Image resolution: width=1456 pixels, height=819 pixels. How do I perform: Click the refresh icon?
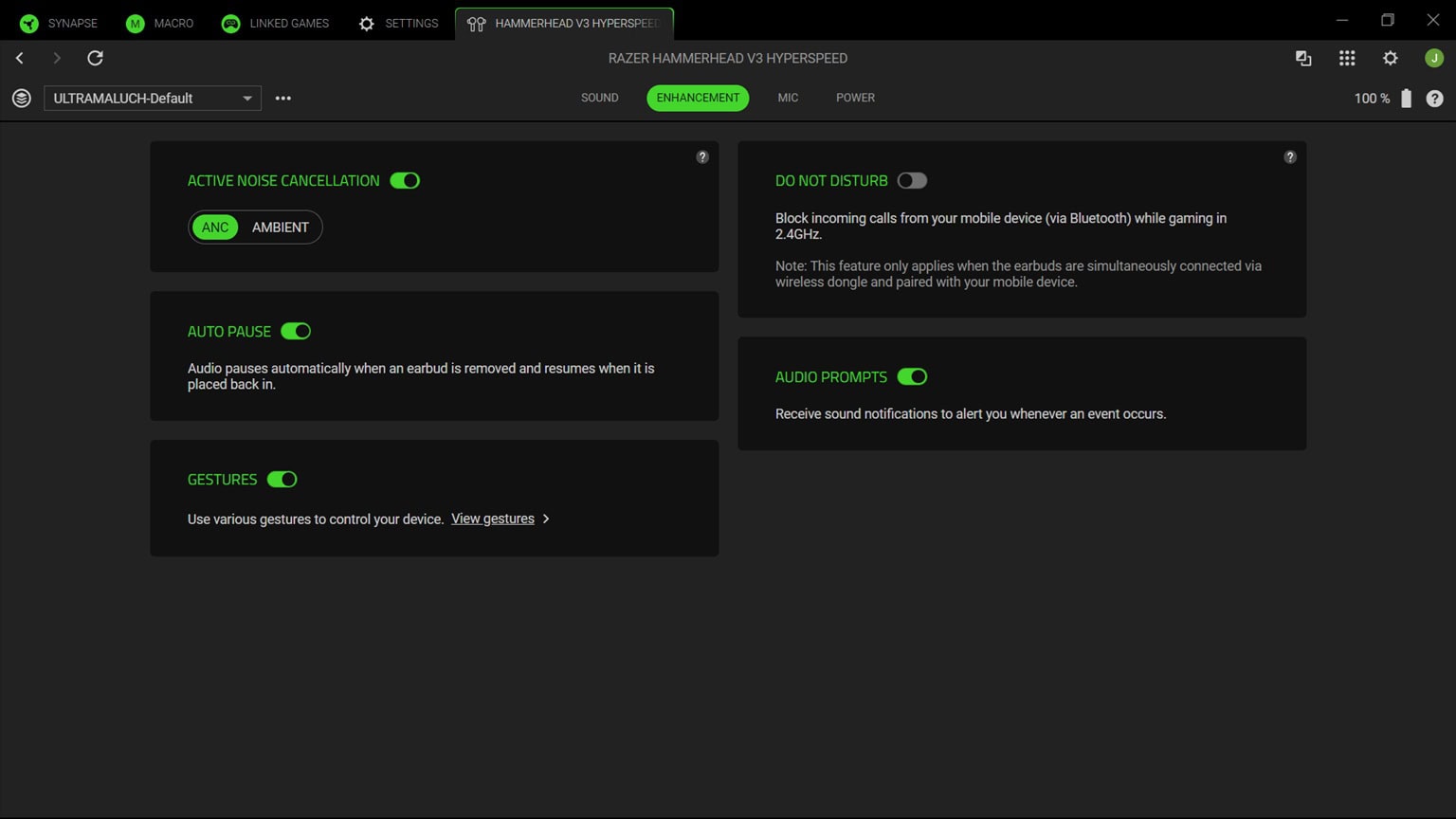coord(95,58)
